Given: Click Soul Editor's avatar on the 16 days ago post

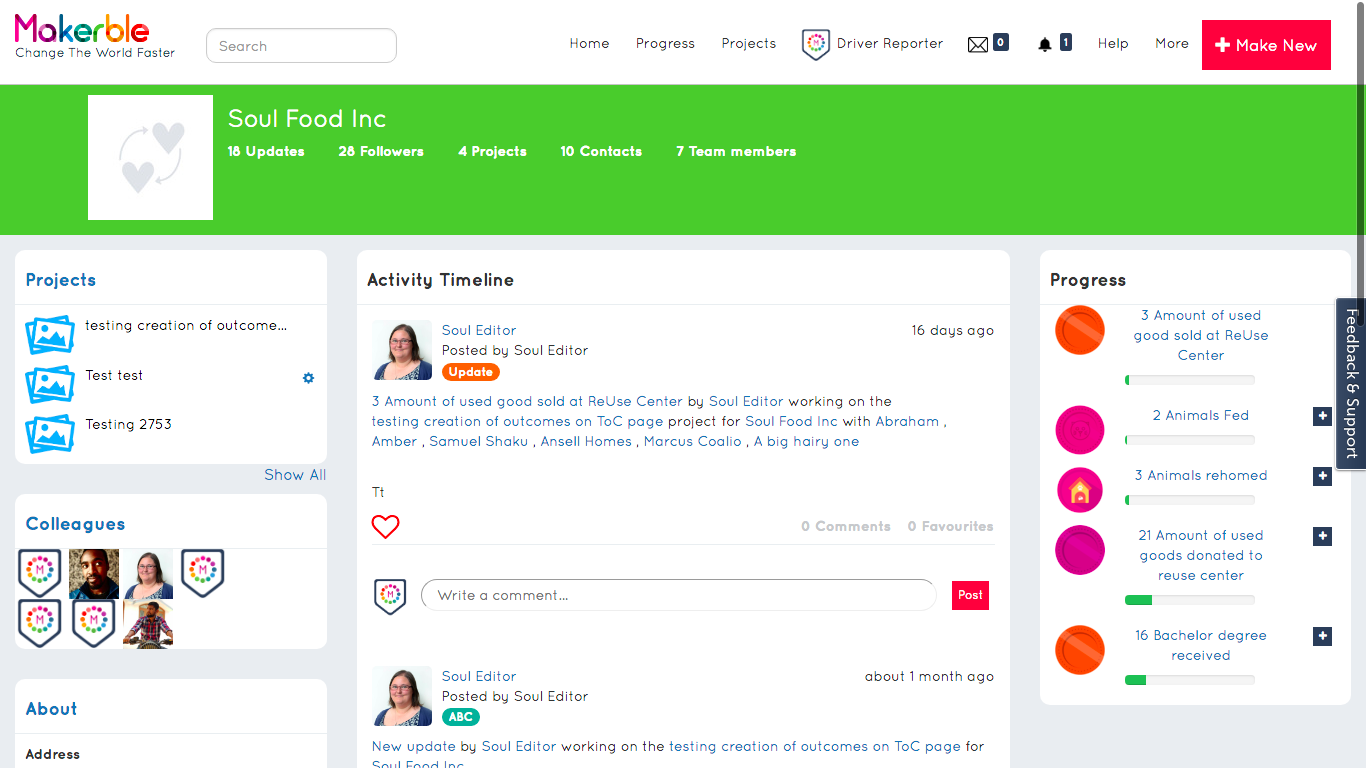Looking at the screenshot, I should tap(402, 350).
